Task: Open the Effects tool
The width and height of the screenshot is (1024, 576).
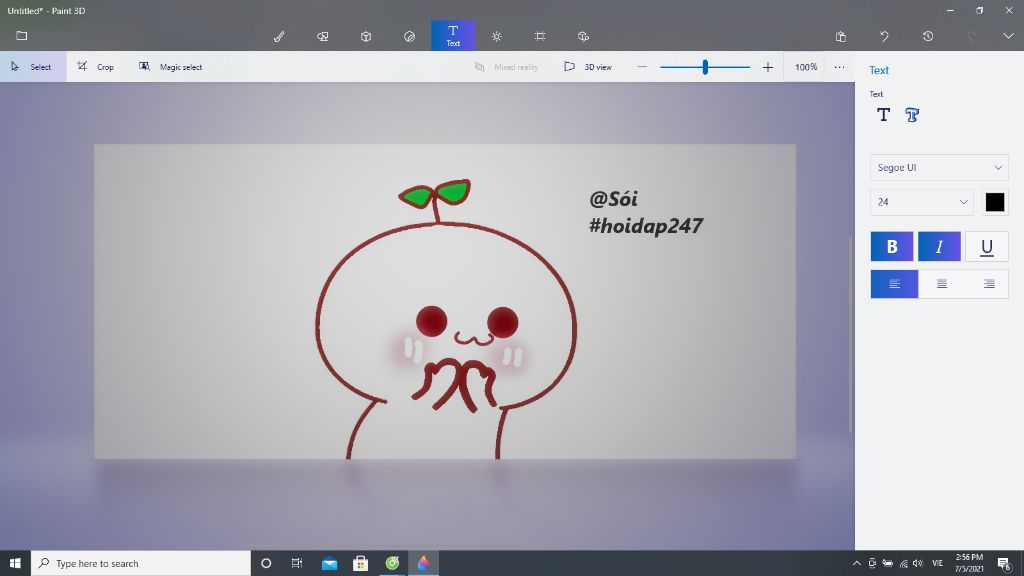Action: pyautogui.click(x=496, y=36)
